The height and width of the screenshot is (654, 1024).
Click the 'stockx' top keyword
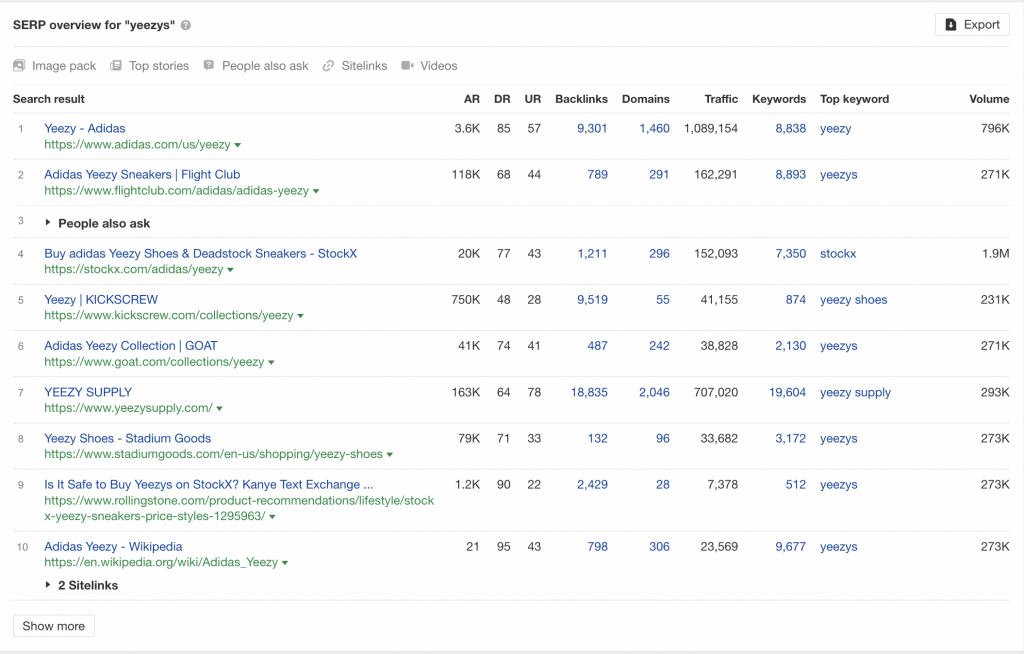click(x=838, y=253)
